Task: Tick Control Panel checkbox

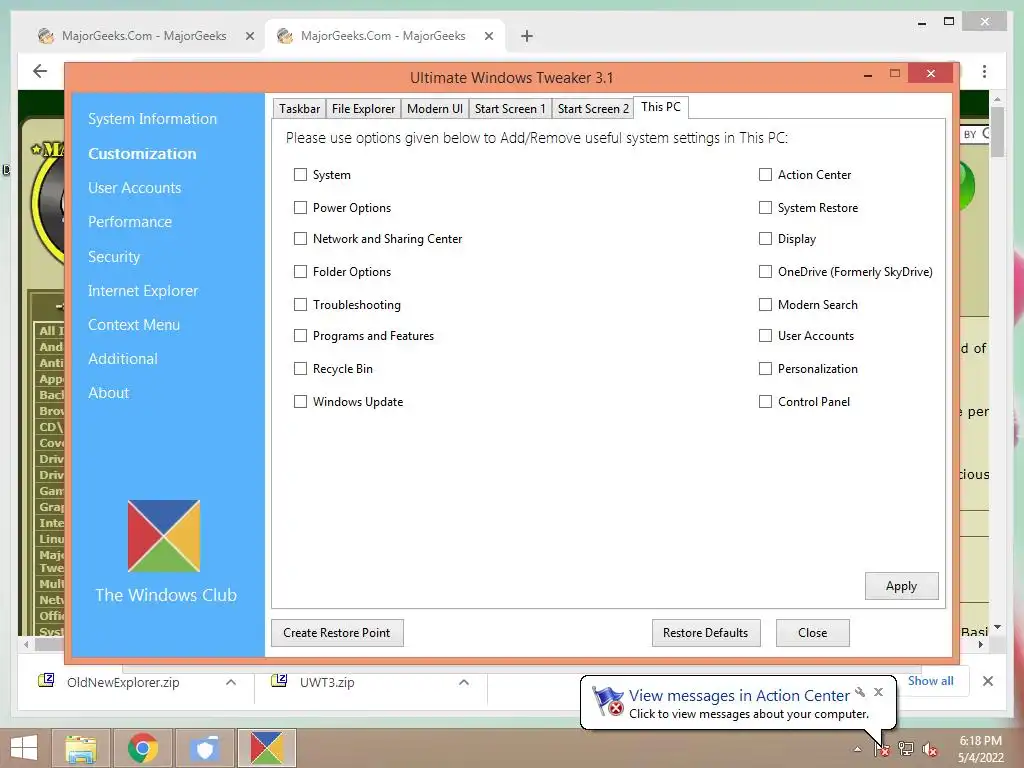Action: tap(765, 402)
